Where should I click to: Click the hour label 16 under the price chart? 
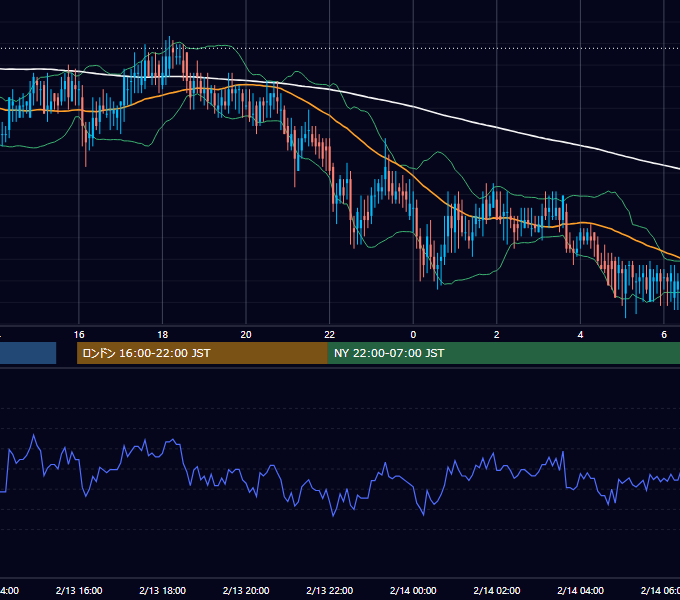79,335
